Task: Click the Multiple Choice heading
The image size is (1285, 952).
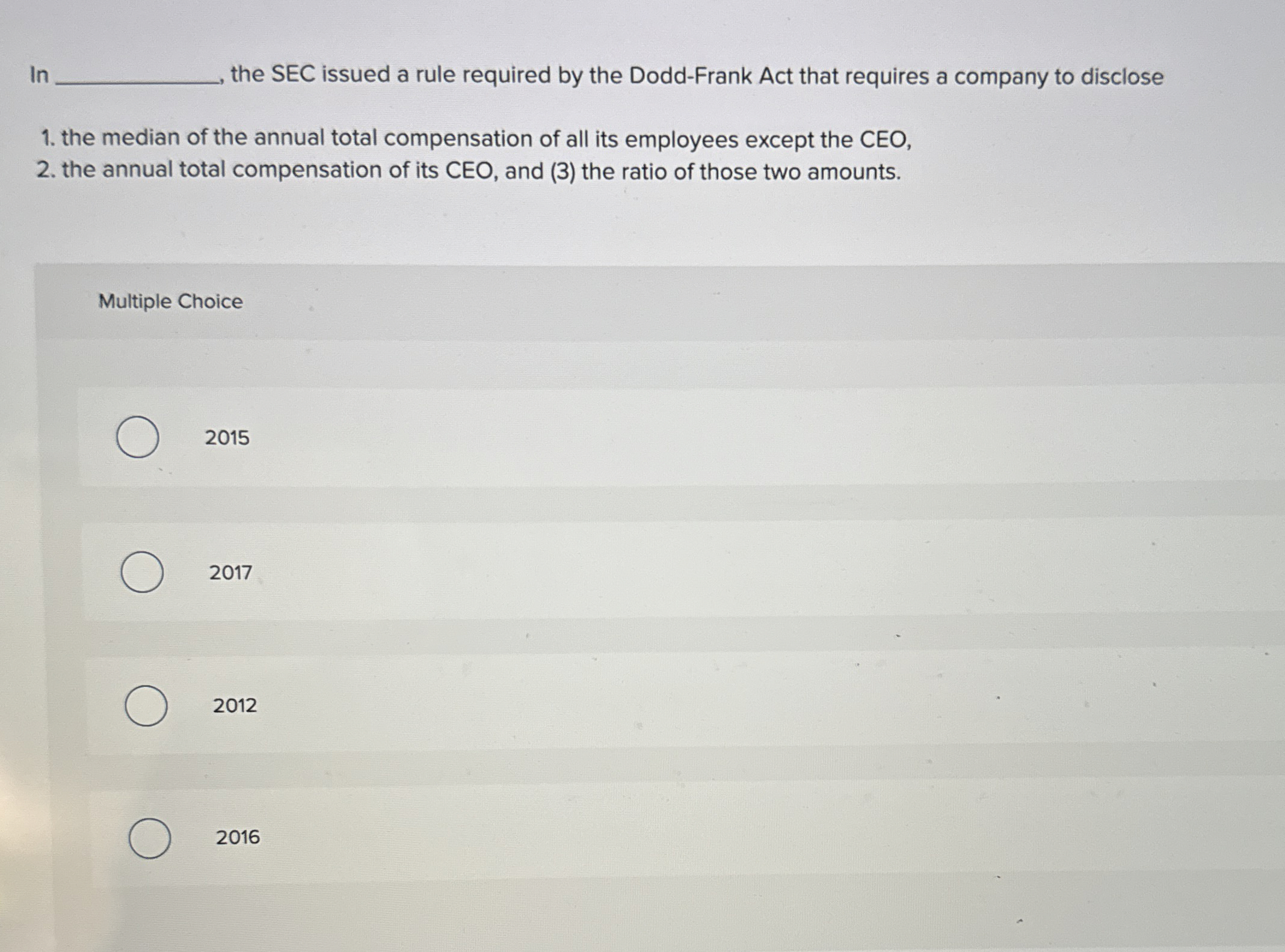Action: pyautogui.click(x=170, y=301)
